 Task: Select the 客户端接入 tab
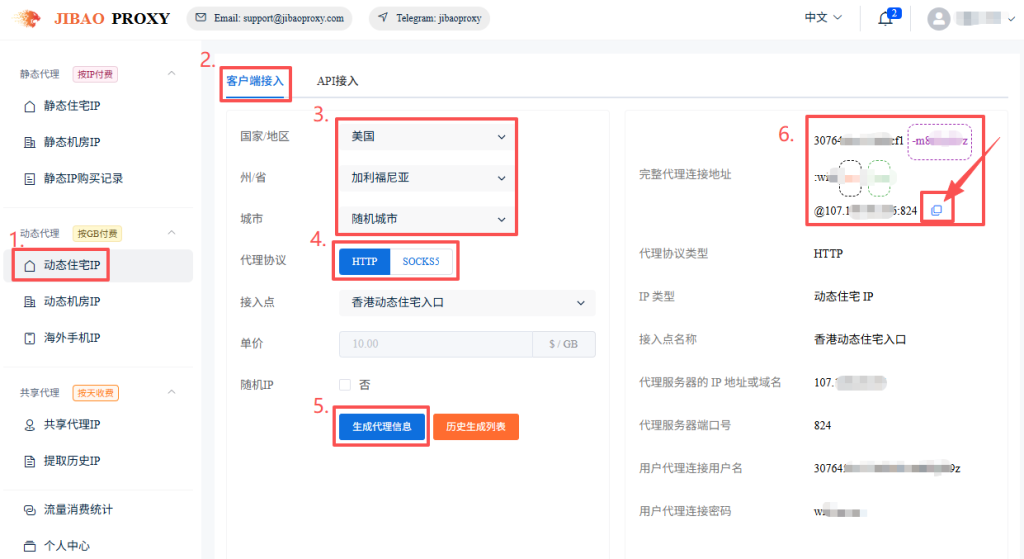255,81
